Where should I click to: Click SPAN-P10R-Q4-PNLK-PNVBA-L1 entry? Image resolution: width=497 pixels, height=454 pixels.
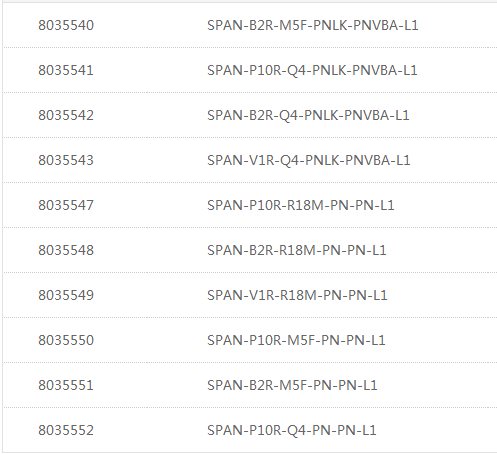(312, 70)
